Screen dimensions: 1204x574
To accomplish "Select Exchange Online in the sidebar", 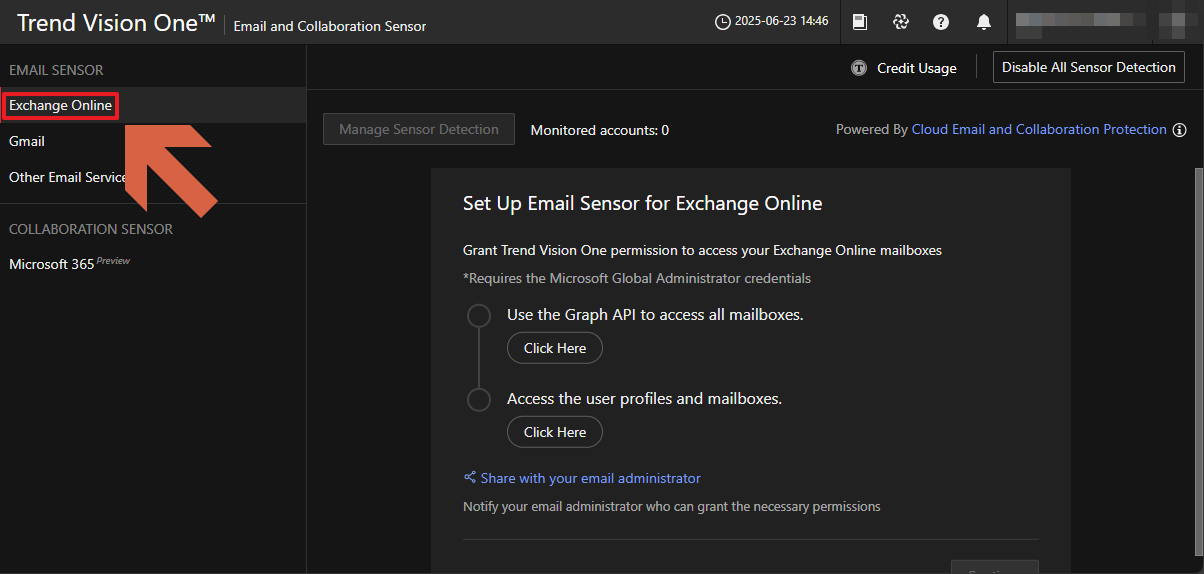I will [60, 106].
